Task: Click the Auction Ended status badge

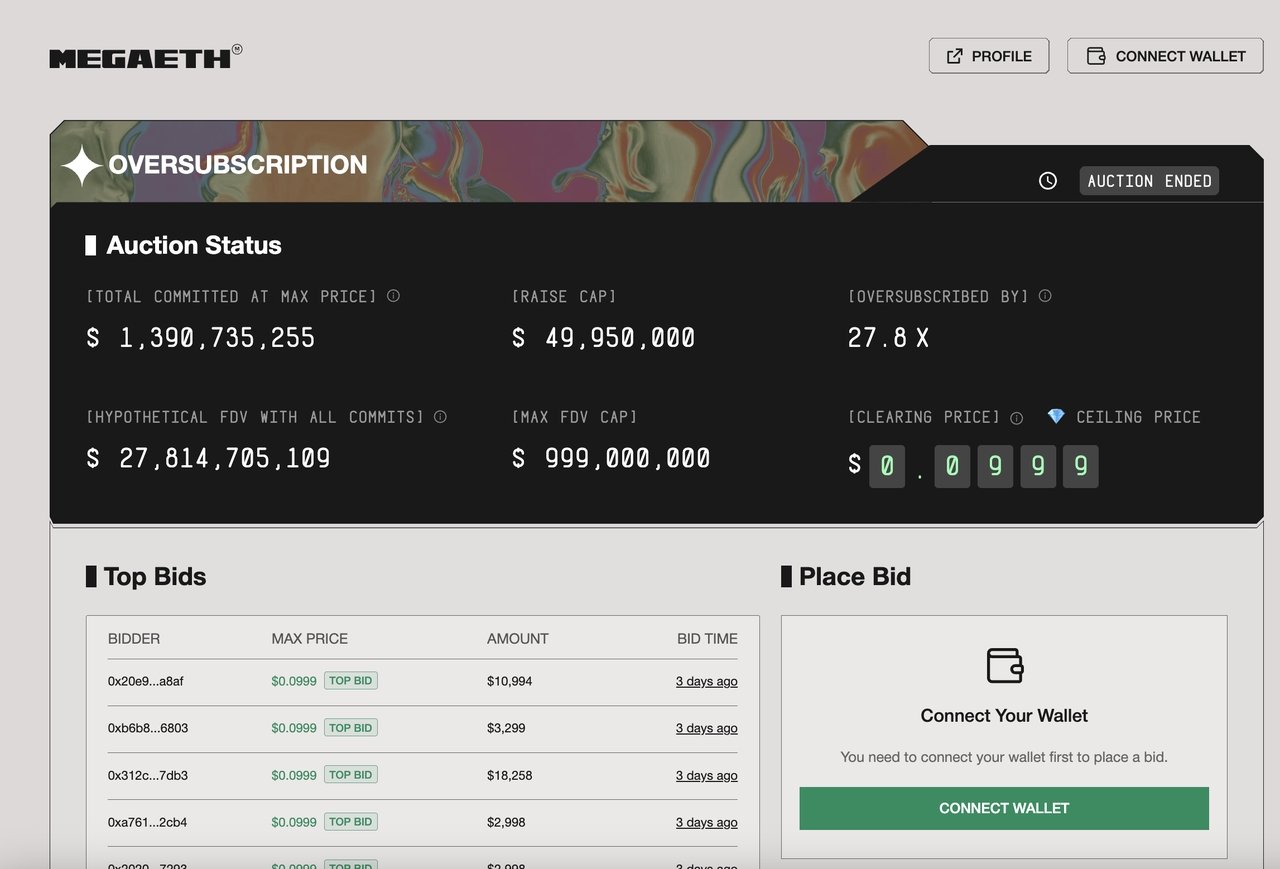Action: tap(1149, 181)
